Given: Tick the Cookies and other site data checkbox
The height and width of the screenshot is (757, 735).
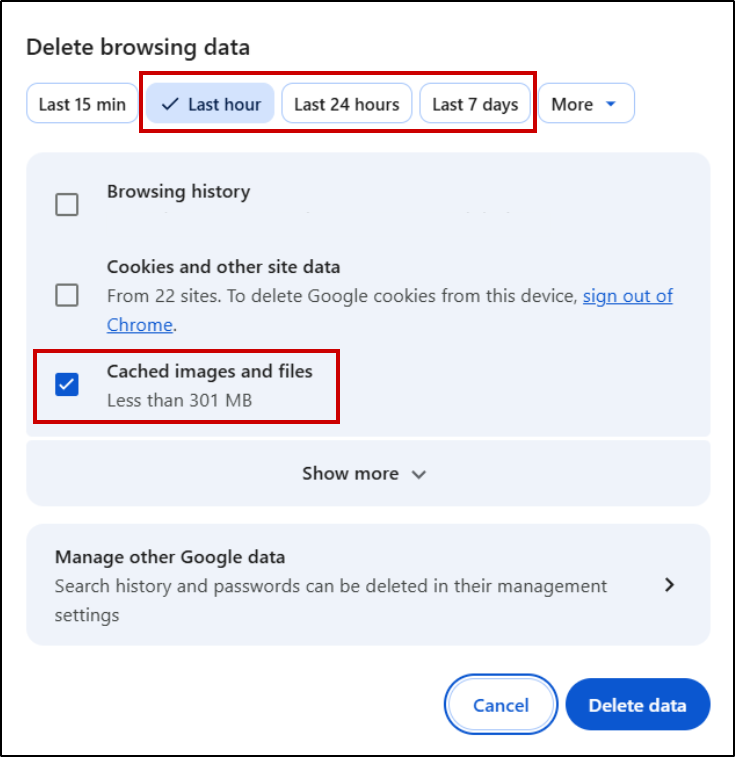Looking at the screenshot, I should 67,295.
